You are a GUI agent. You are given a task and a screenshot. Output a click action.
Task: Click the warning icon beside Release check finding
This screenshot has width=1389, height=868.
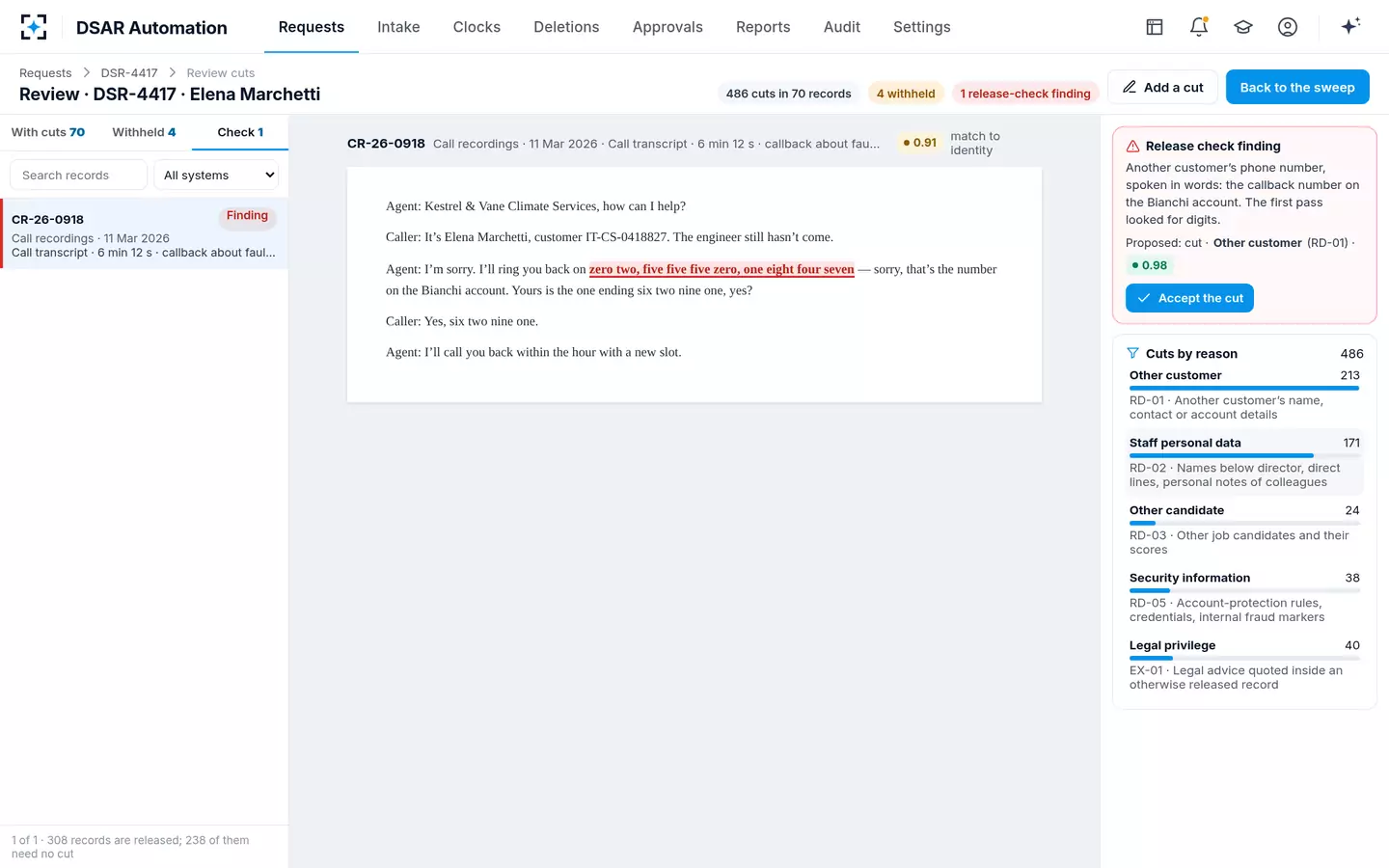(1133, 147)
